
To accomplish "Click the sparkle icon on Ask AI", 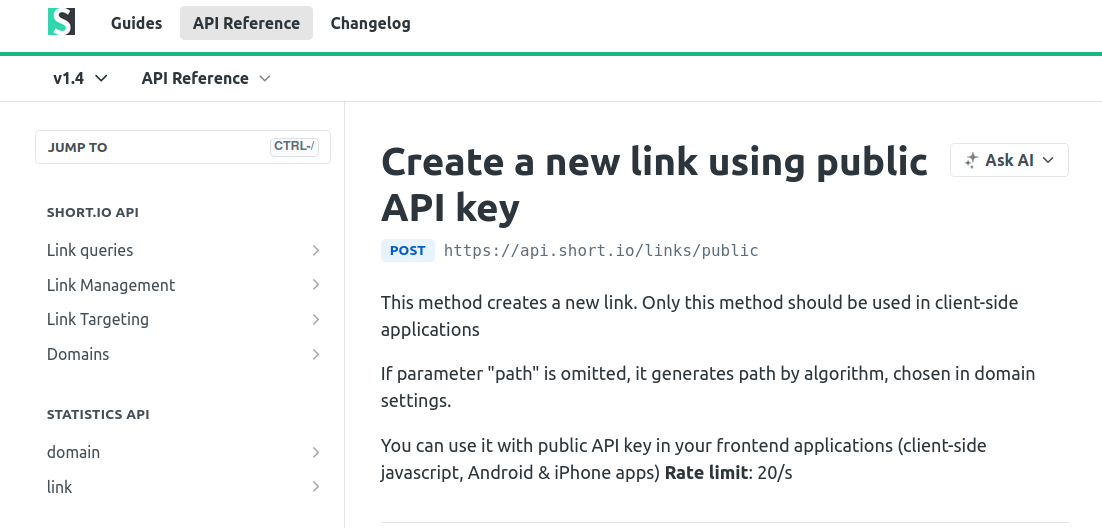I will (970, 160).
